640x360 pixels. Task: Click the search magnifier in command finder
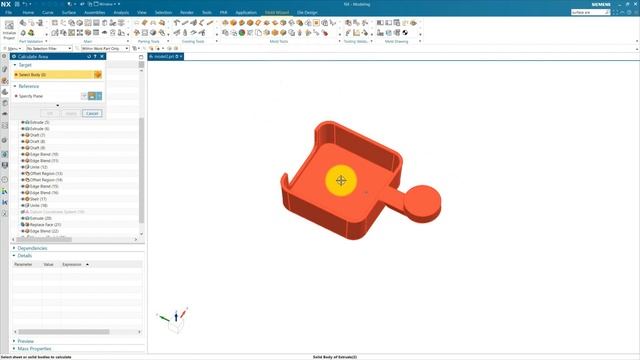tap(607, 12)
